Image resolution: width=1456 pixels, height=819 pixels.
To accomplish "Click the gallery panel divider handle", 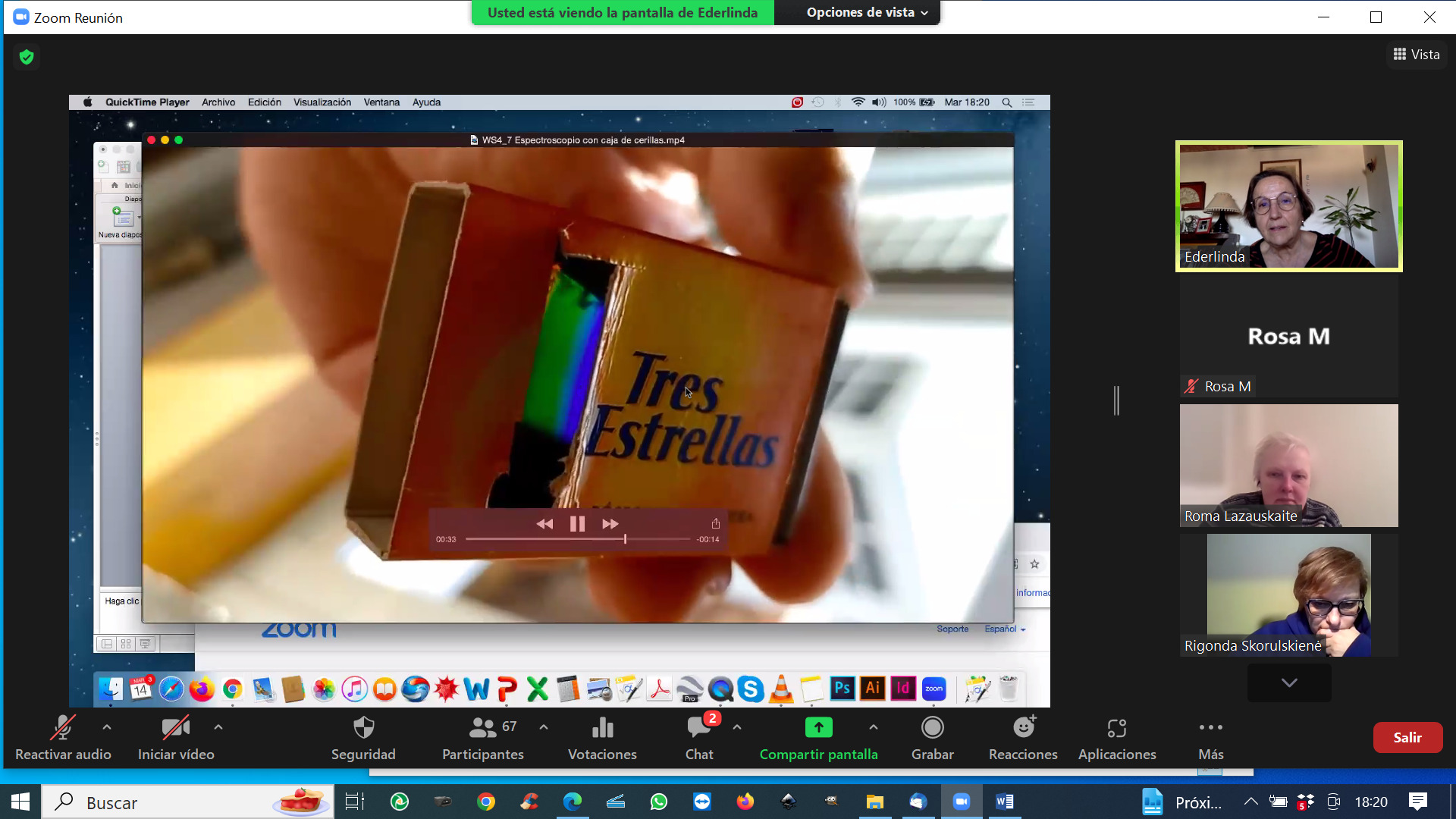I will coord(1116,400).
